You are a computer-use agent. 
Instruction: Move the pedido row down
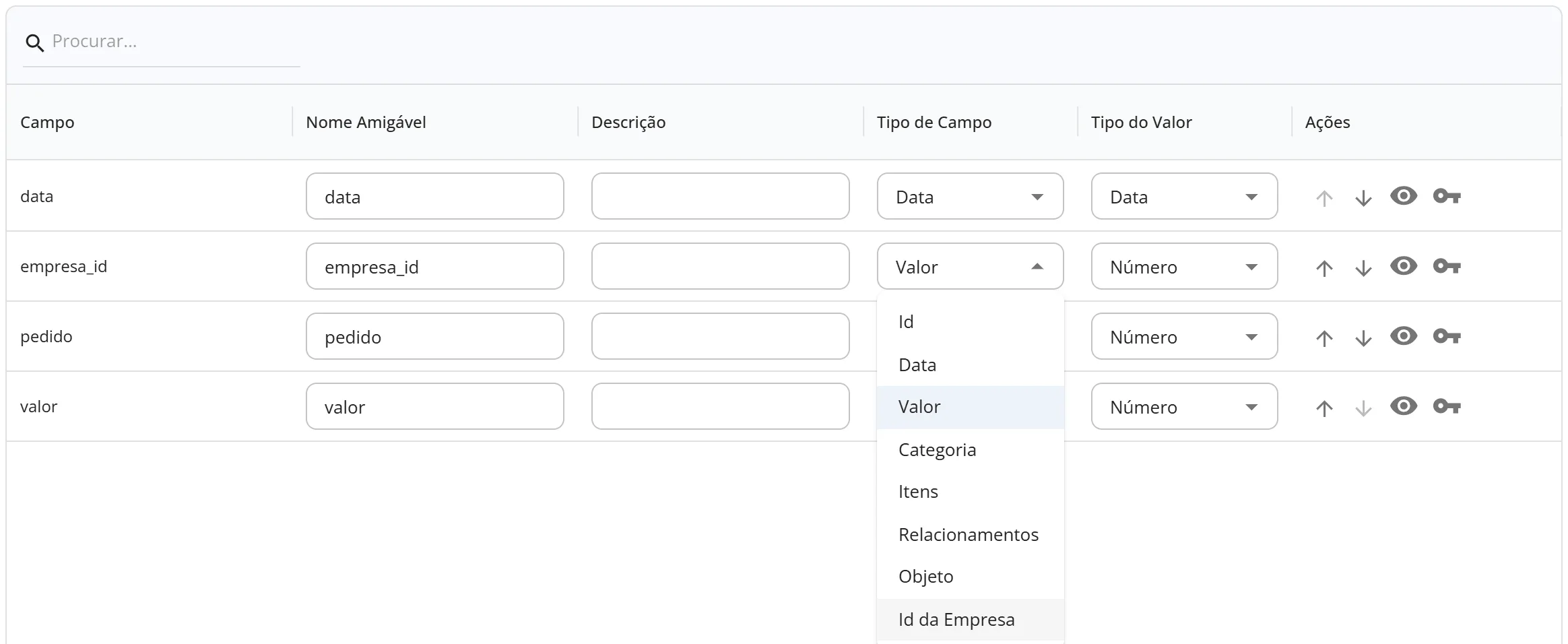click(x=1363, y=338)
